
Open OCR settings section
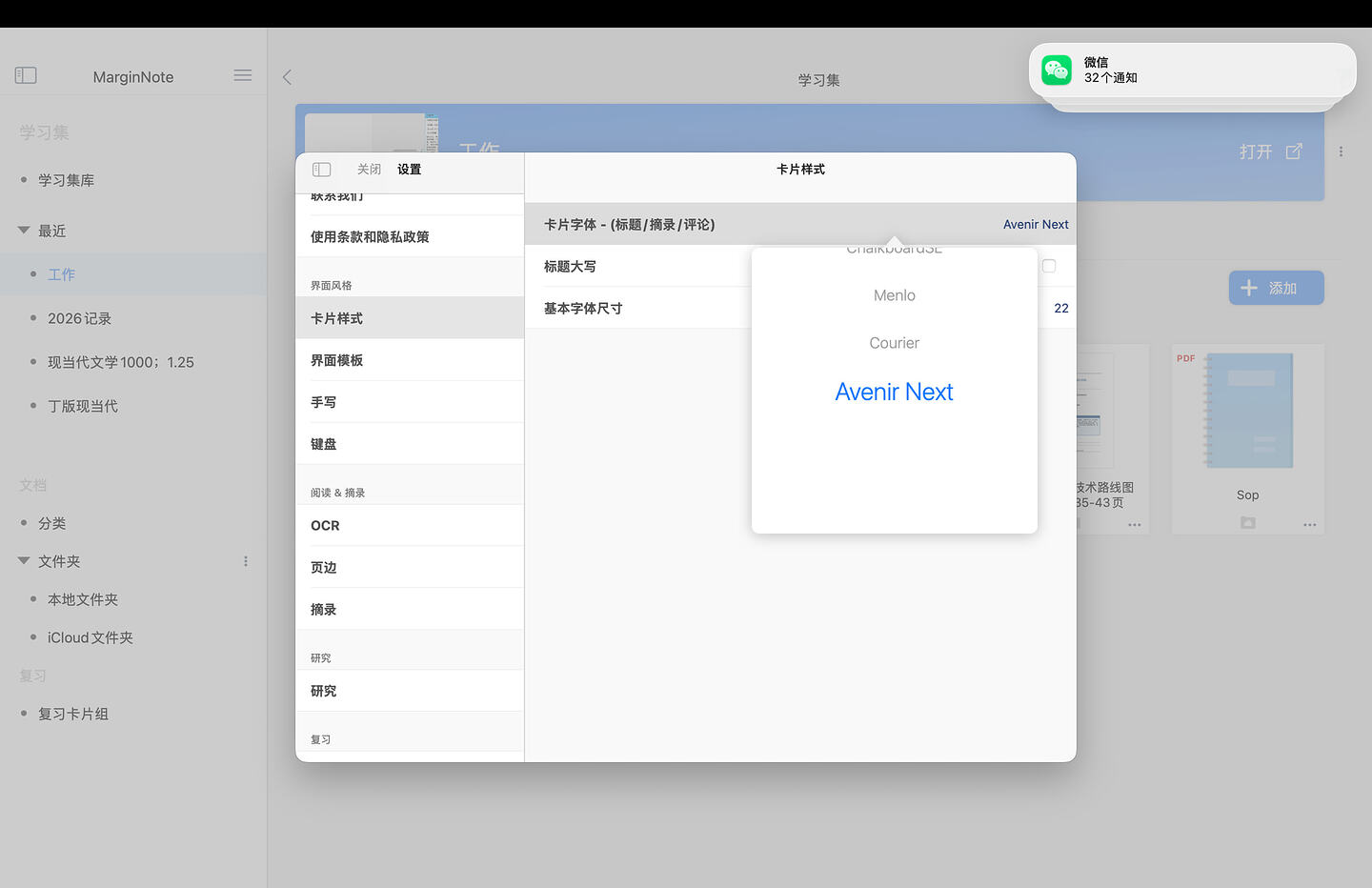[x=410, y=525]
